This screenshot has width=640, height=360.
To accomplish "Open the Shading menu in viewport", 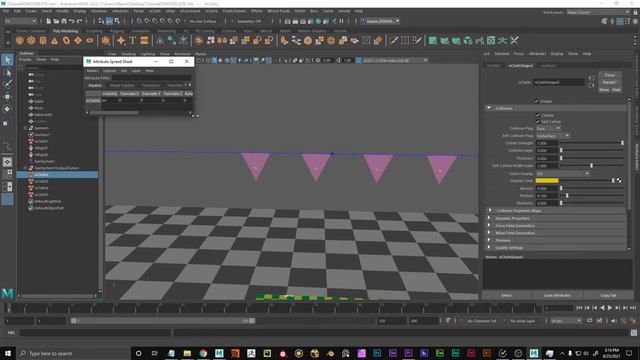I will (128, 54).
